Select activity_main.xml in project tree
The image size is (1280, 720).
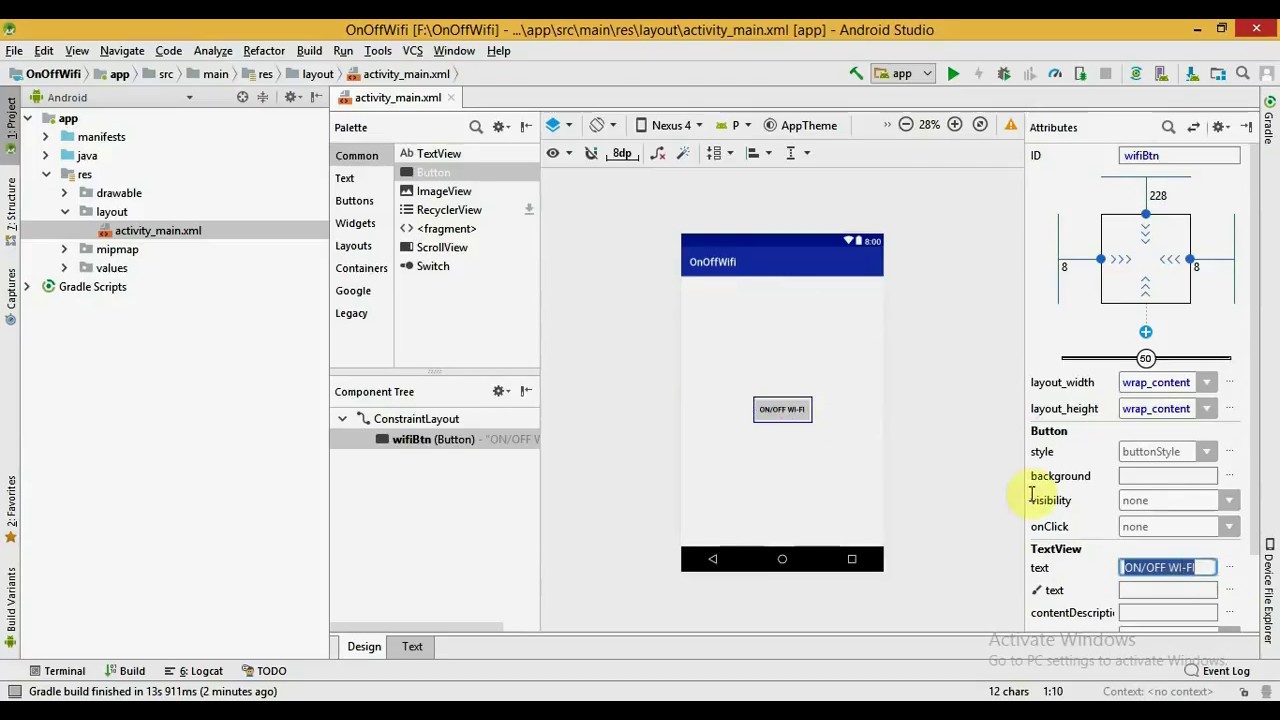coord(157,231)
